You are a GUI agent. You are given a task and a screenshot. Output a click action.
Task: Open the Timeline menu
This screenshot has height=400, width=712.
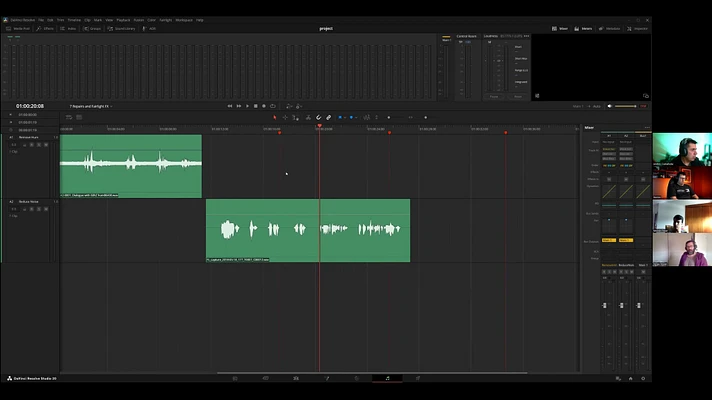[x=74, y=20]
